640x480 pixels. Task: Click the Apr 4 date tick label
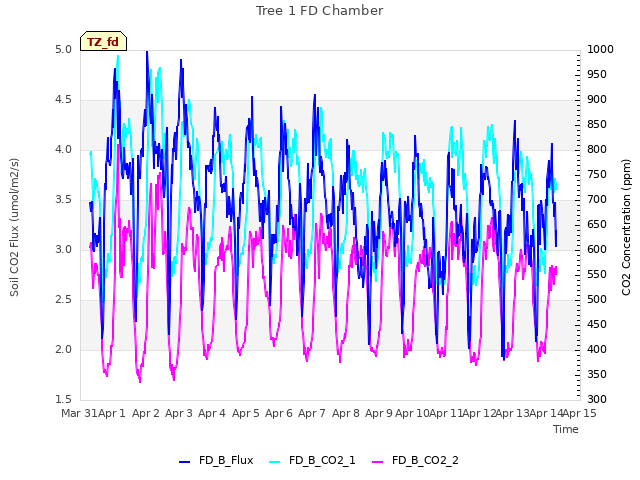(212, 413)
